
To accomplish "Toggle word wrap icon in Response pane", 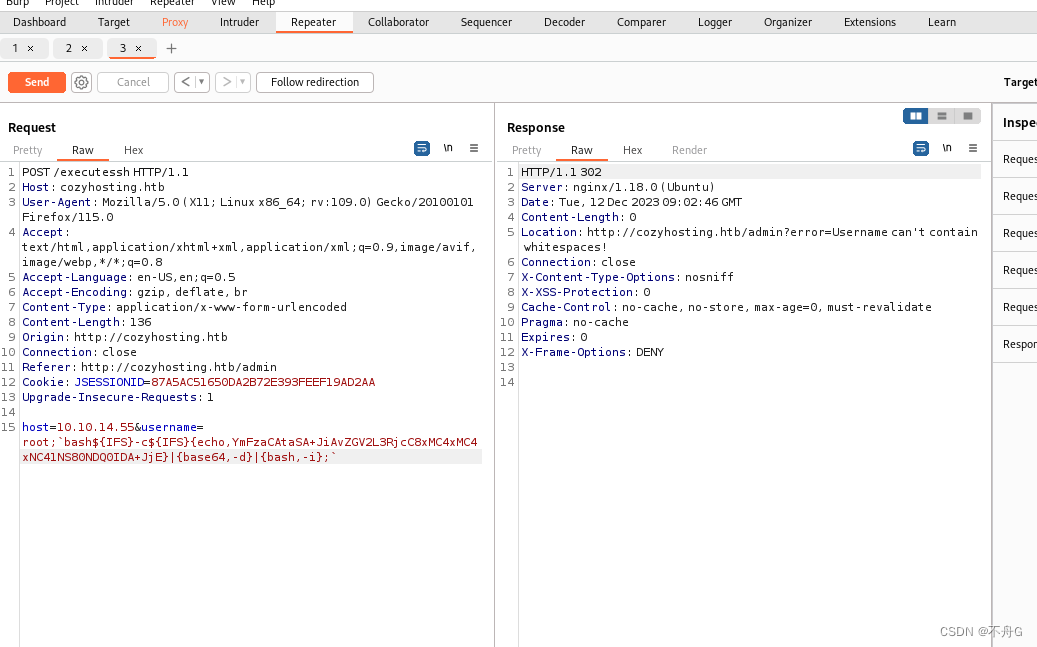I will pyautogui.click(x=921, y=148).
